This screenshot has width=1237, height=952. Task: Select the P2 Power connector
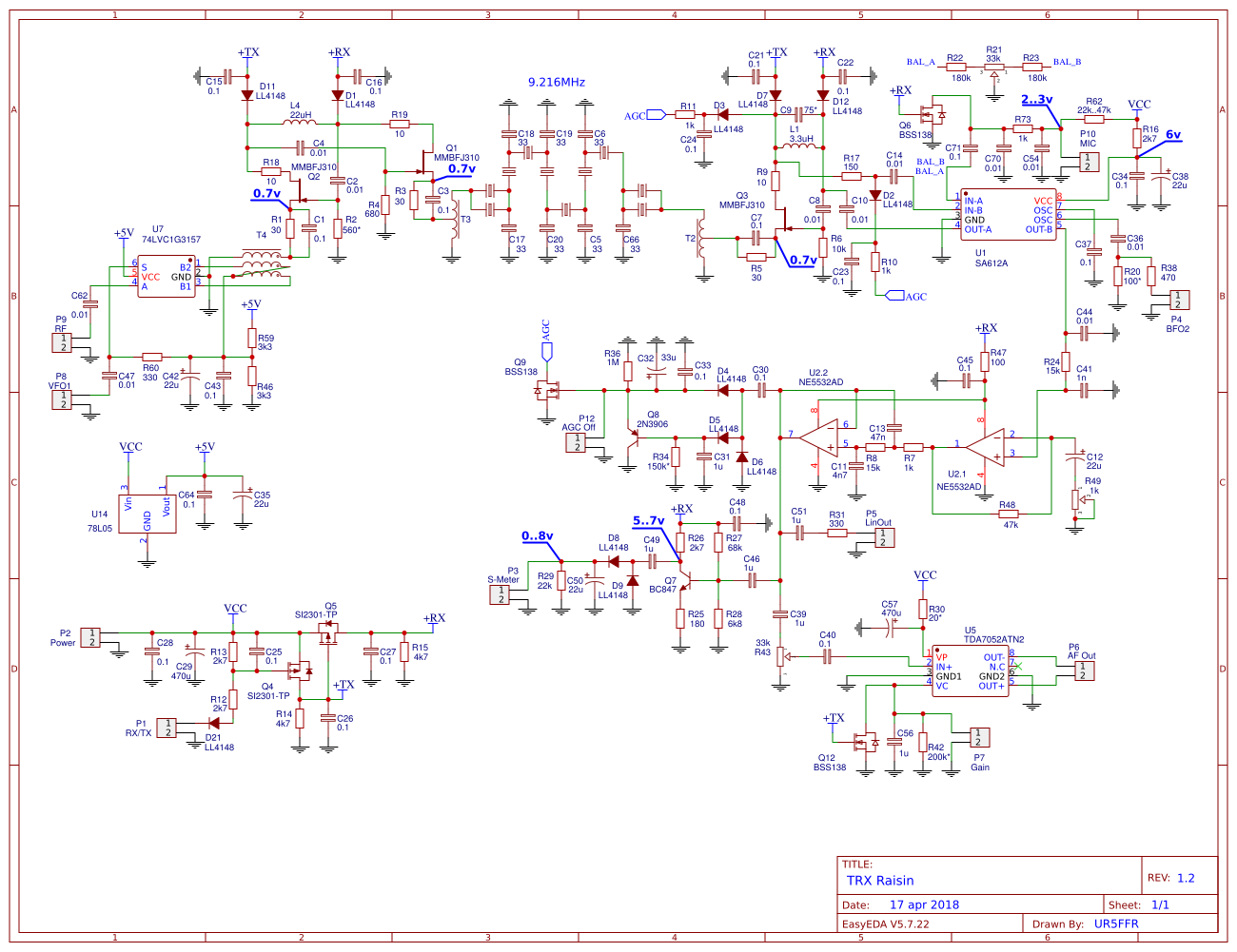[90, 637]
